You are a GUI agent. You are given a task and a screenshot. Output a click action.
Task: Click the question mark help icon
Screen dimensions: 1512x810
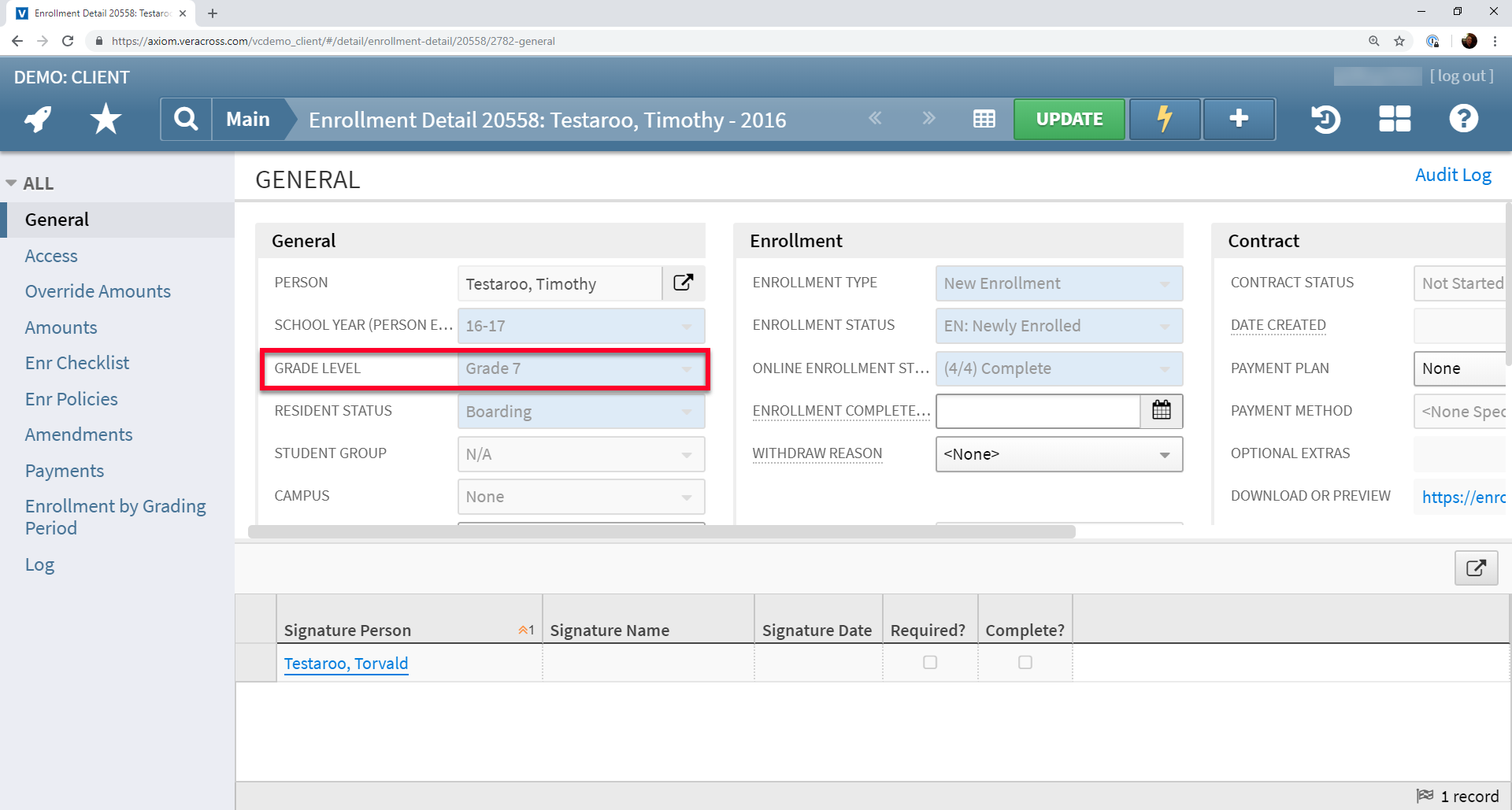(x=1463, y=119)
